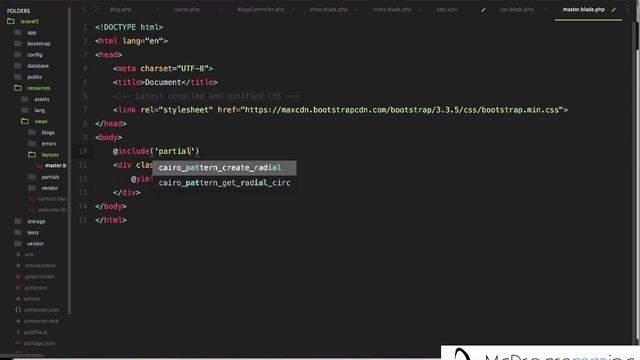
Task: Open the contact.blade file in sidebar
Action: coord(52,199)
